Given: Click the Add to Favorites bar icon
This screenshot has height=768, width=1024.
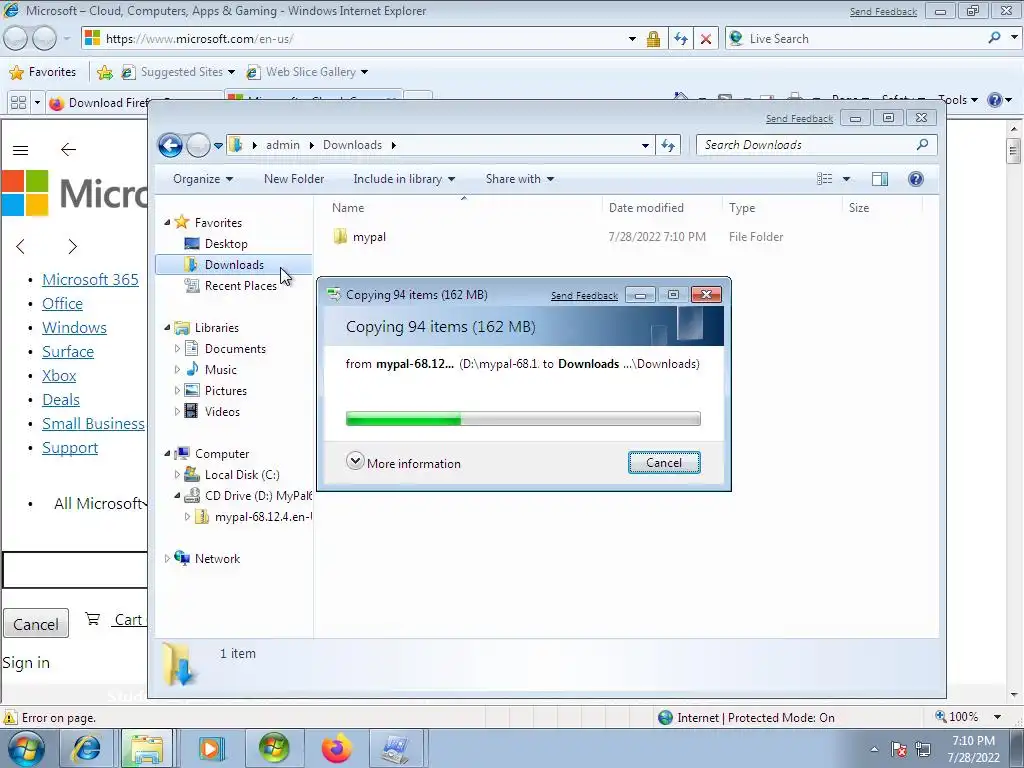Looking at the screenshot, I should pos(104,72).
